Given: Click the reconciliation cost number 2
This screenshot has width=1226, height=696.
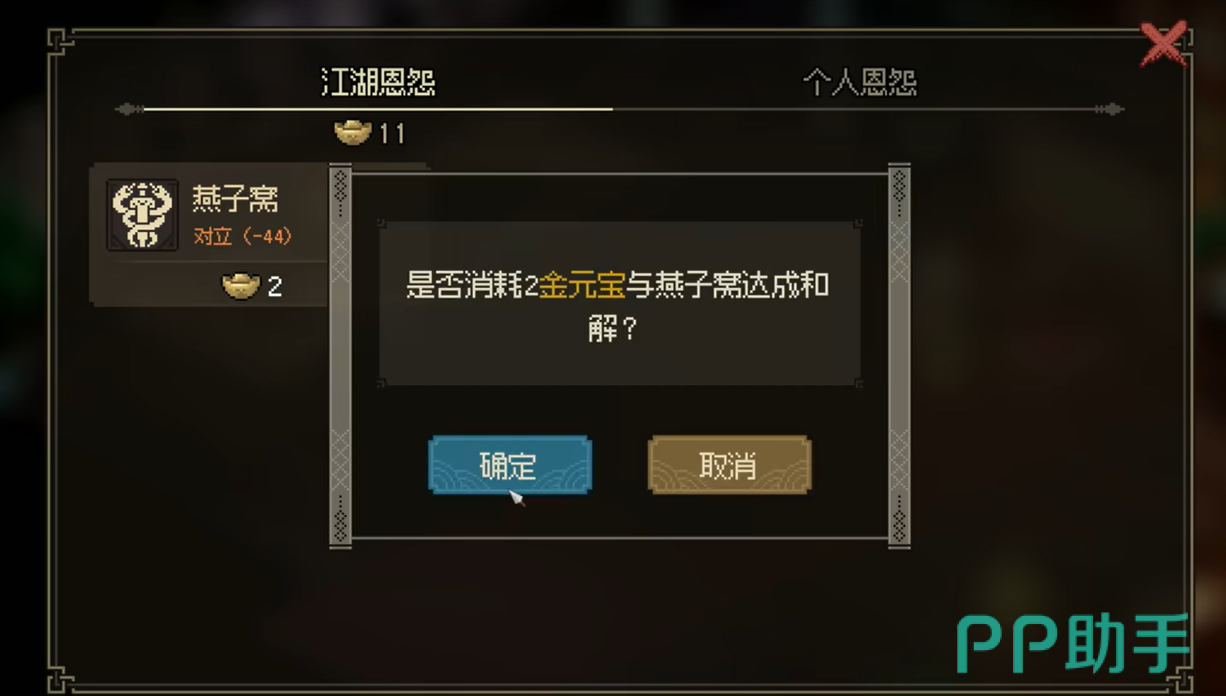Looking at the screenshot, I should 274,287.
